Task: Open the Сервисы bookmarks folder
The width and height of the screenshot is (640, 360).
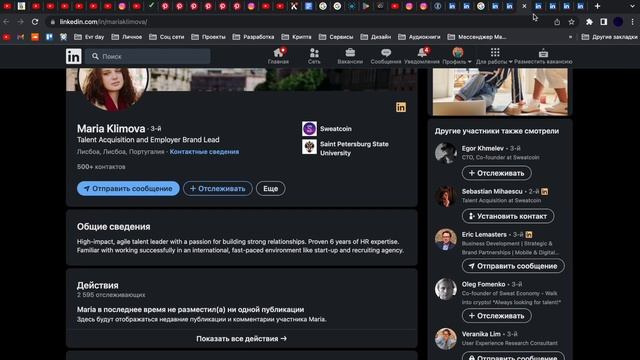Action: click(x=336, y=37)
